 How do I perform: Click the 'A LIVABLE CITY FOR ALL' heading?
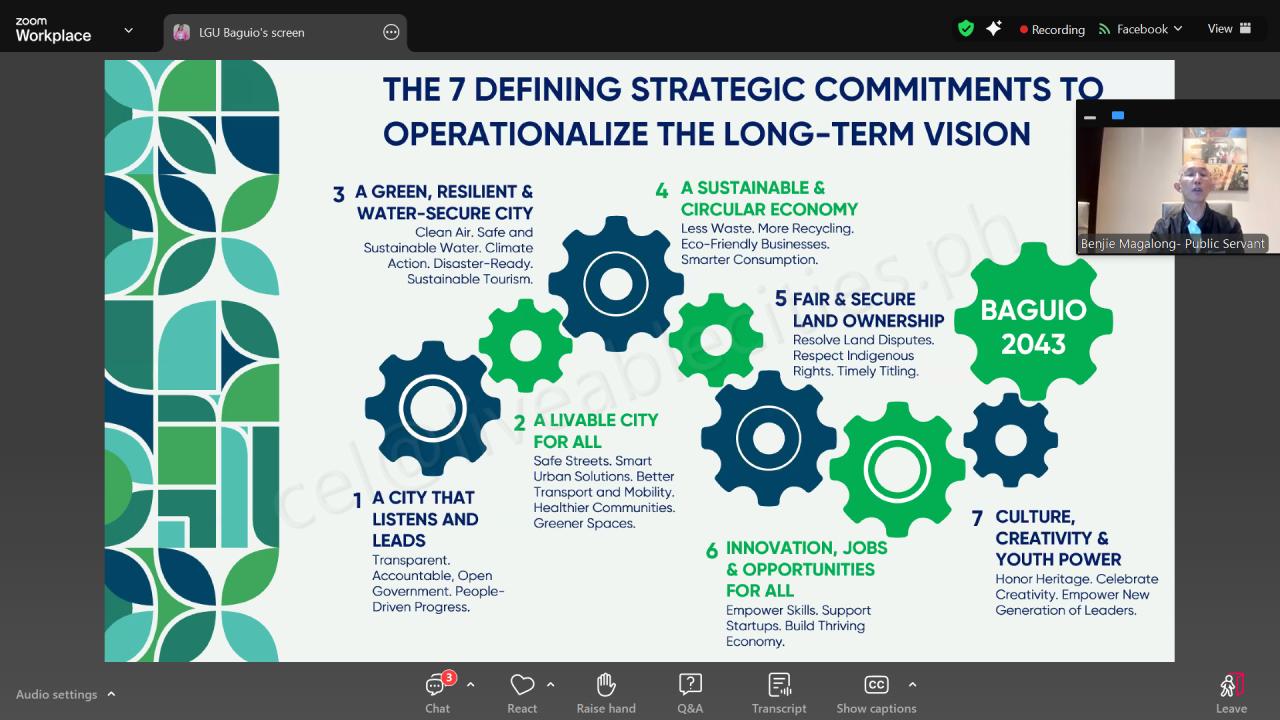[x=595, y=431]
